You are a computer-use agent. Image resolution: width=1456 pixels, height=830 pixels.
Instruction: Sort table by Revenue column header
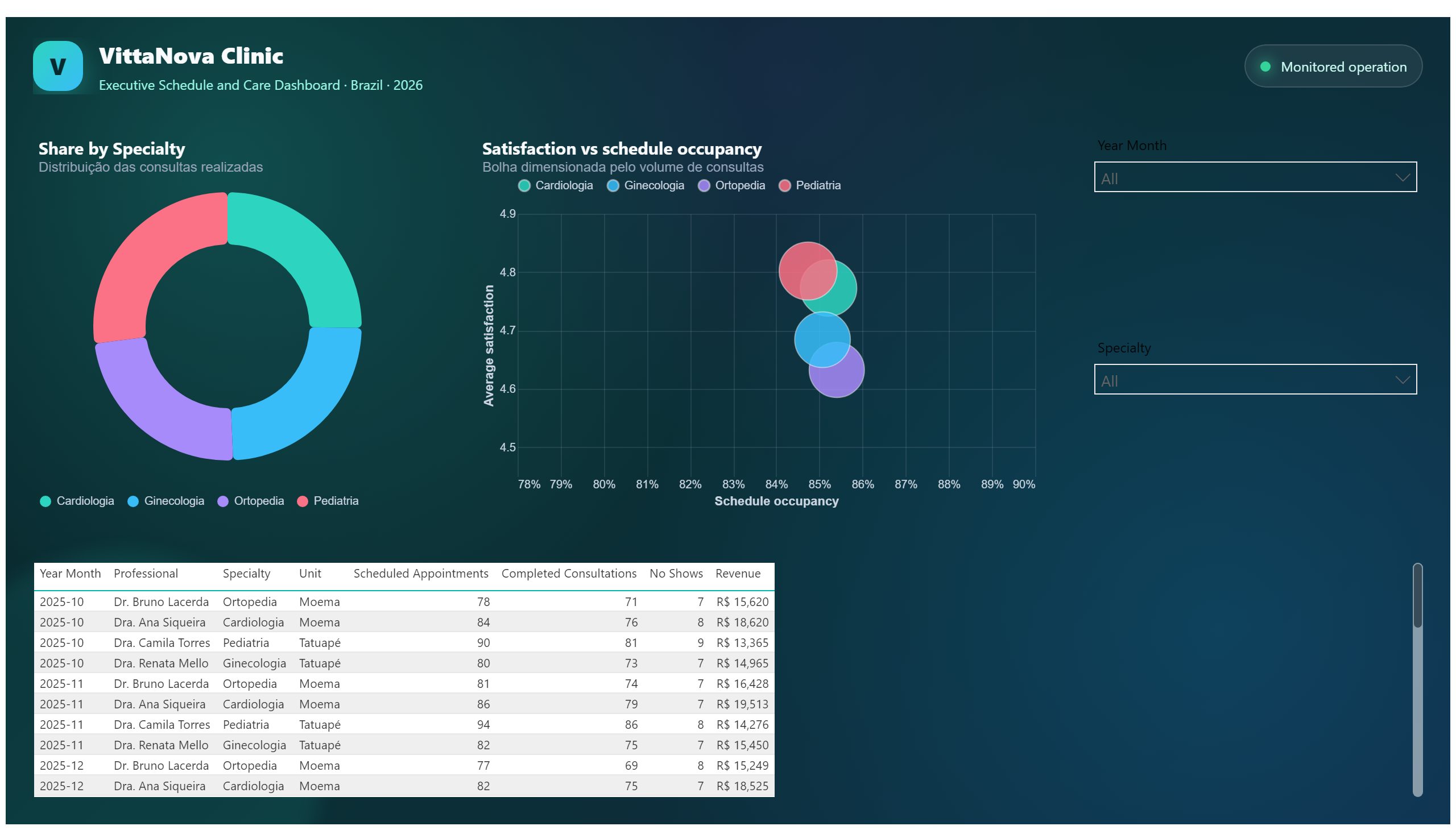tap(738, 574)
